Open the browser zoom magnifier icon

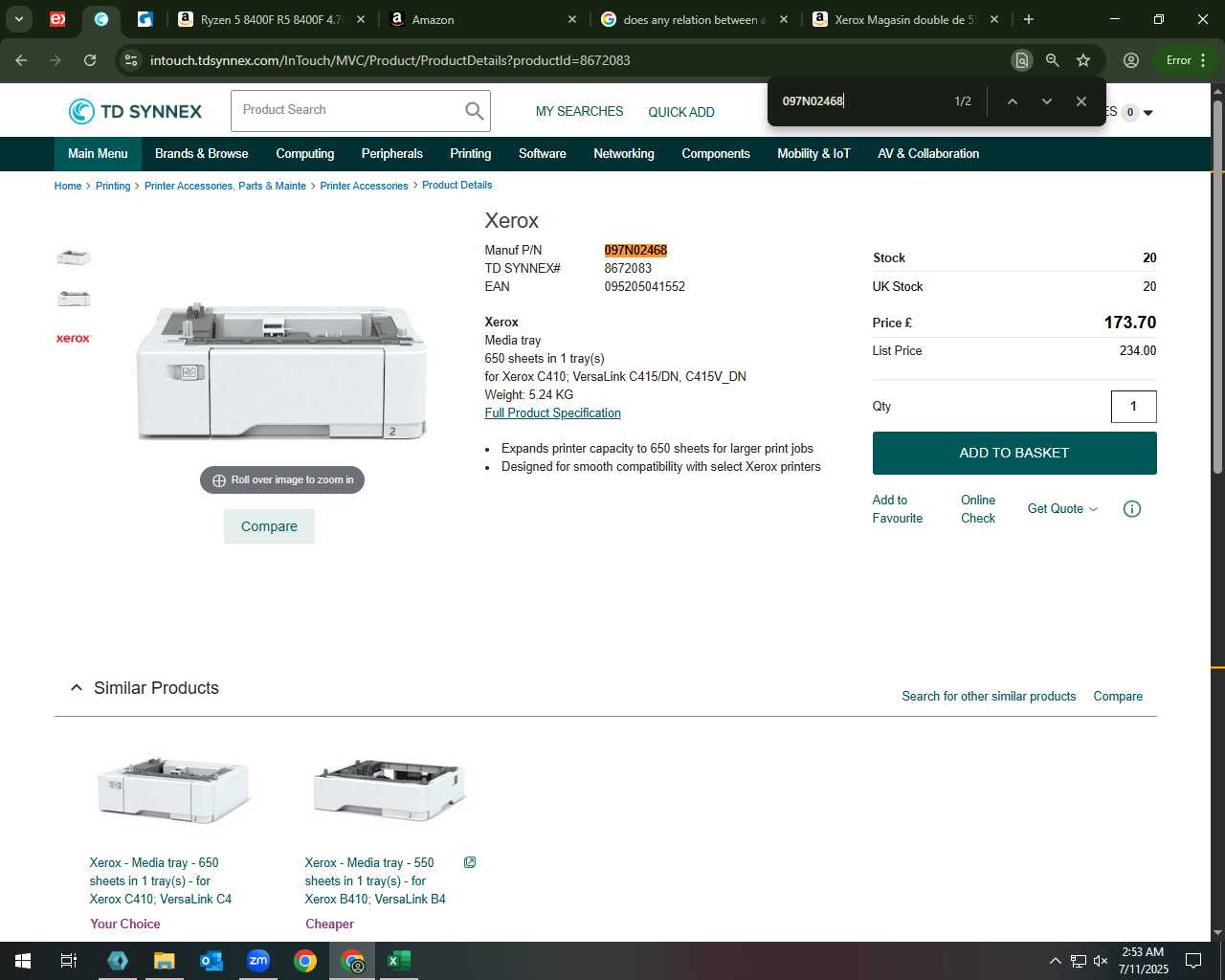pos(1052,60)
